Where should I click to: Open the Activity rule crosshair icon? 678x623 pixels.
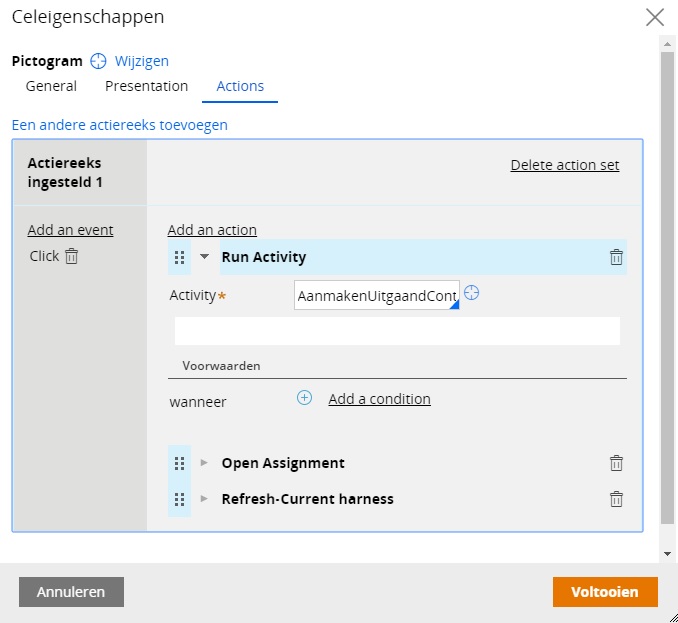471,293
